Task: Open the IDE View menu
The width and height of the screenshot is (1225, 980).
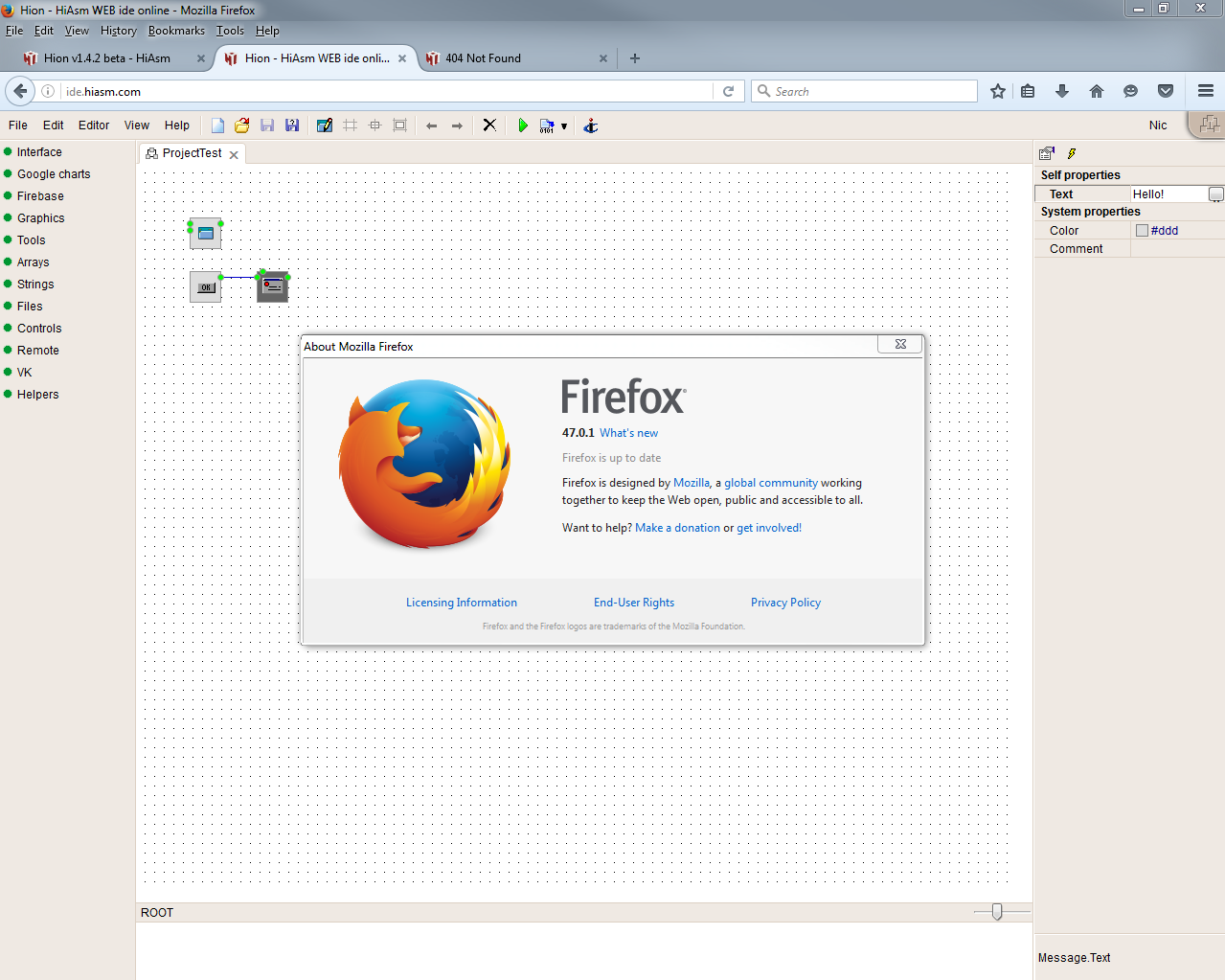Action: [137, 125]
